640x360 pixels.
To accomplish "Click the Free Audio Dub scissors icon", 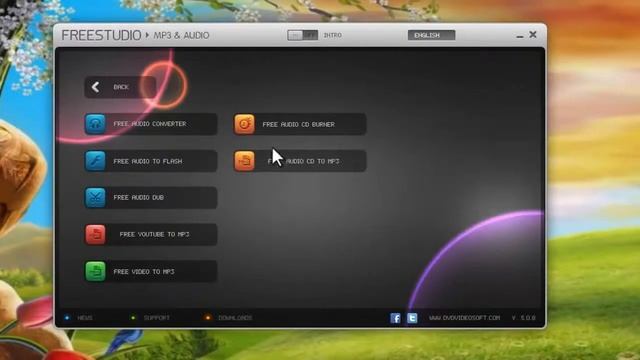I will point(96,198).
